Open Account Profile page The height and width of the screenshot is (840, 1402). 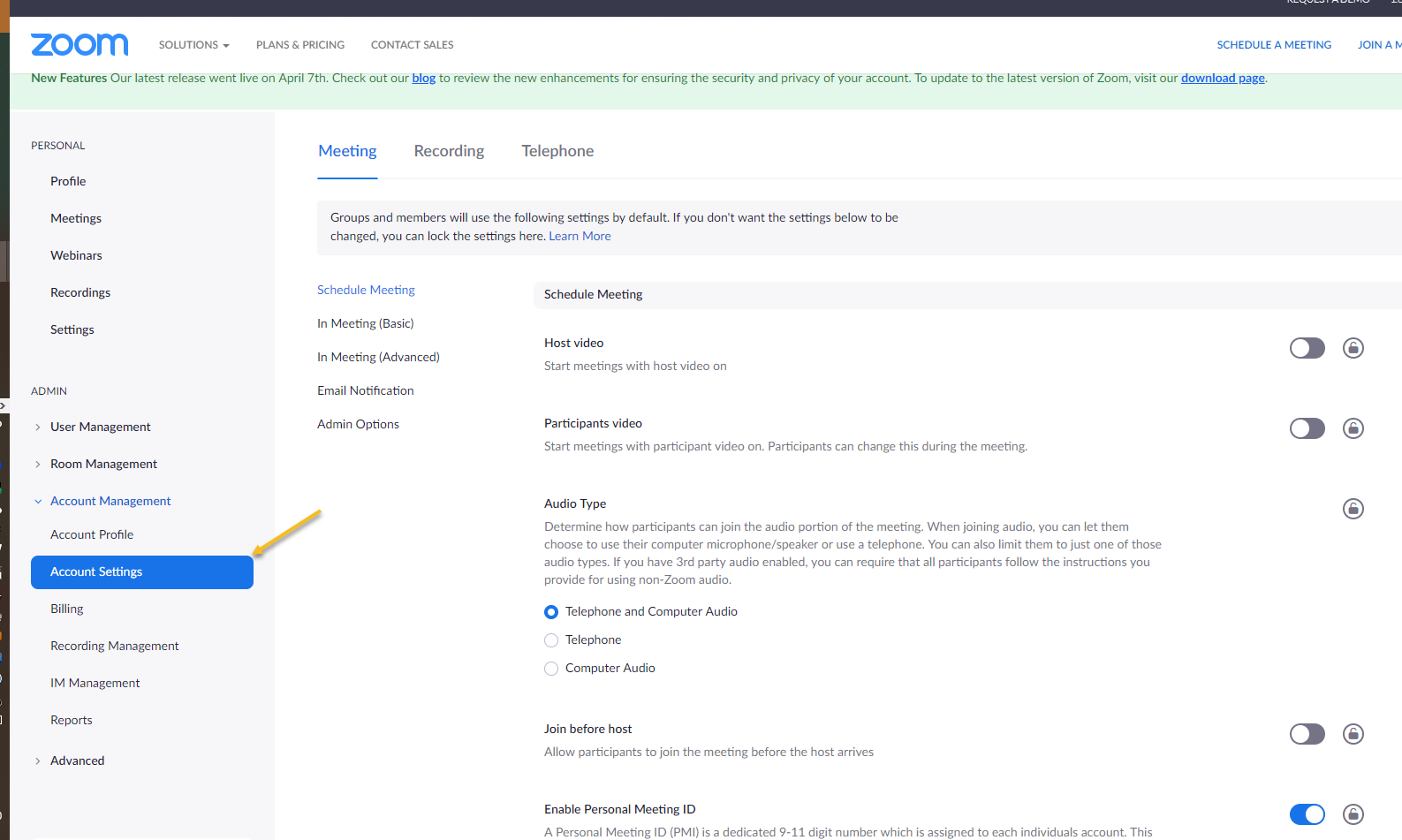[92, 534]
